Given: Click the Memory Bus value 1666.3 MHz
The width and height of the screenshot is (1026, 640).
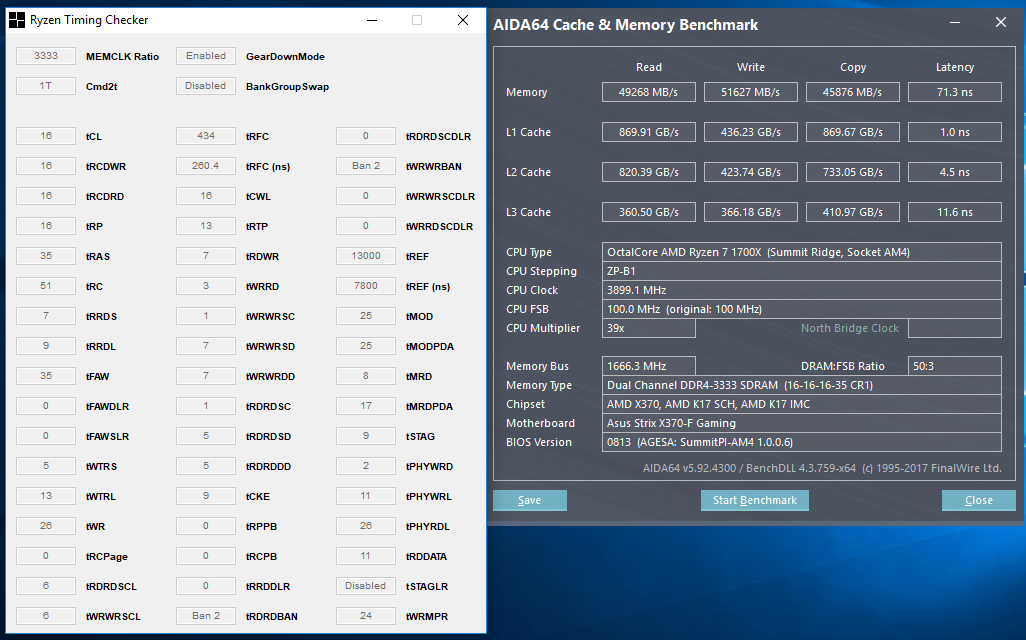Looking at the screenshot, I should pyautogui.click(x=648, y=366).
